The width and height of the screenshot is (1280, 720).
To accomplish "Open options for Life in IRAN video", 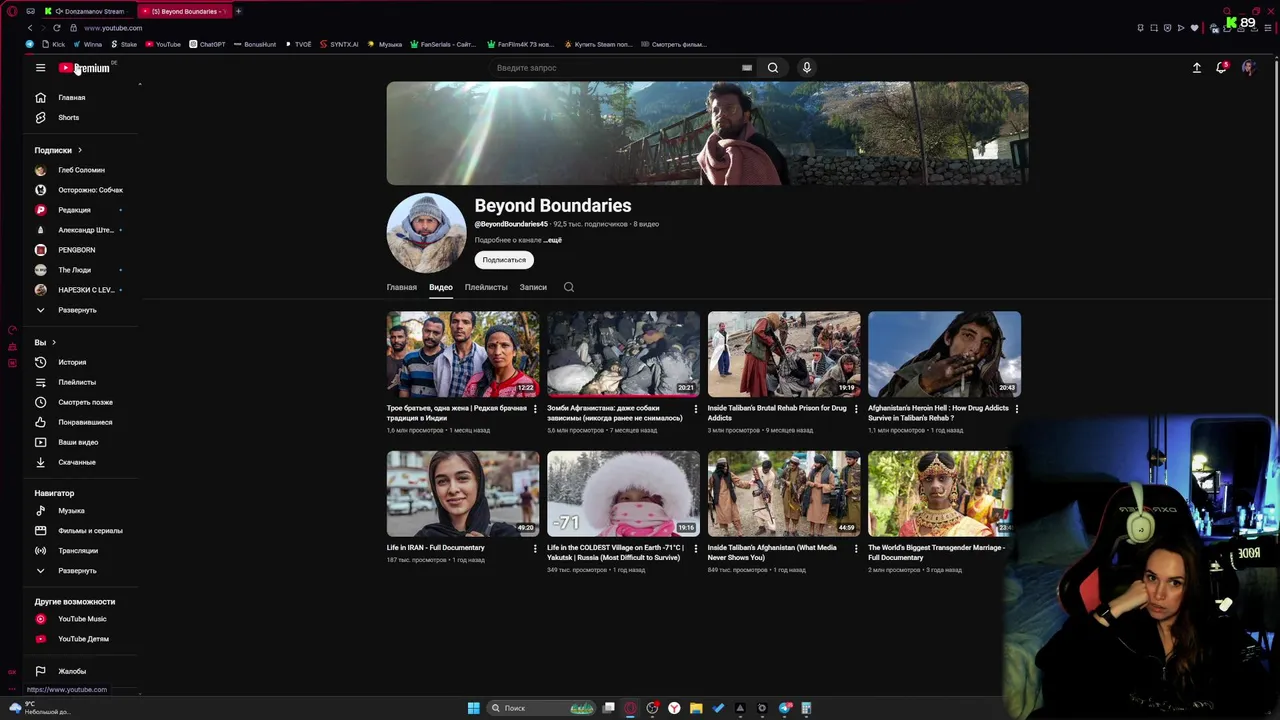I will (535, 549).
